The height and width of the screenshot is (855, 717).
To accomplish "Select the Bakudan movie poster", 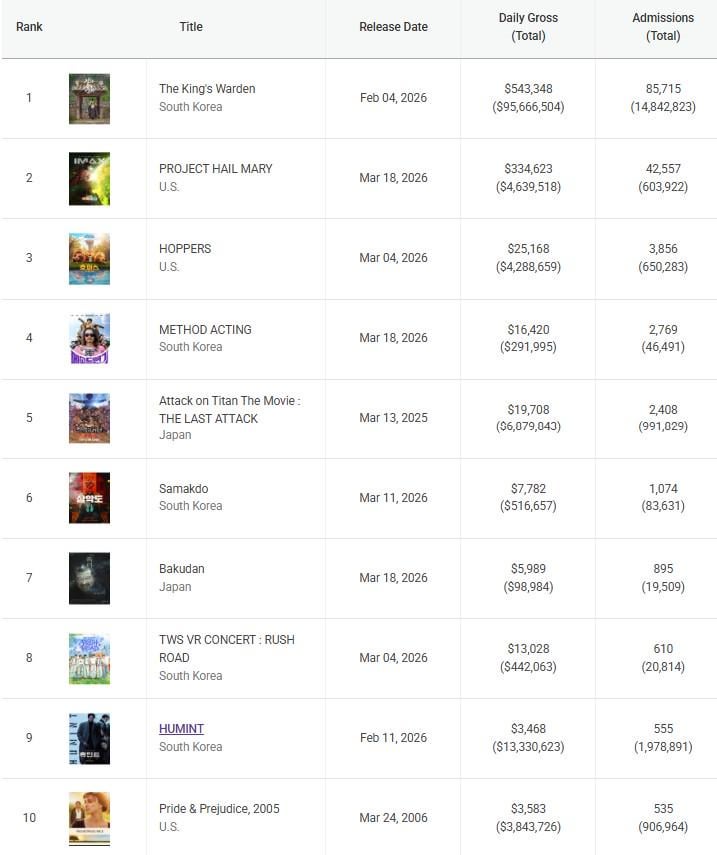I will pyautogui.click(x=89, y=578).
